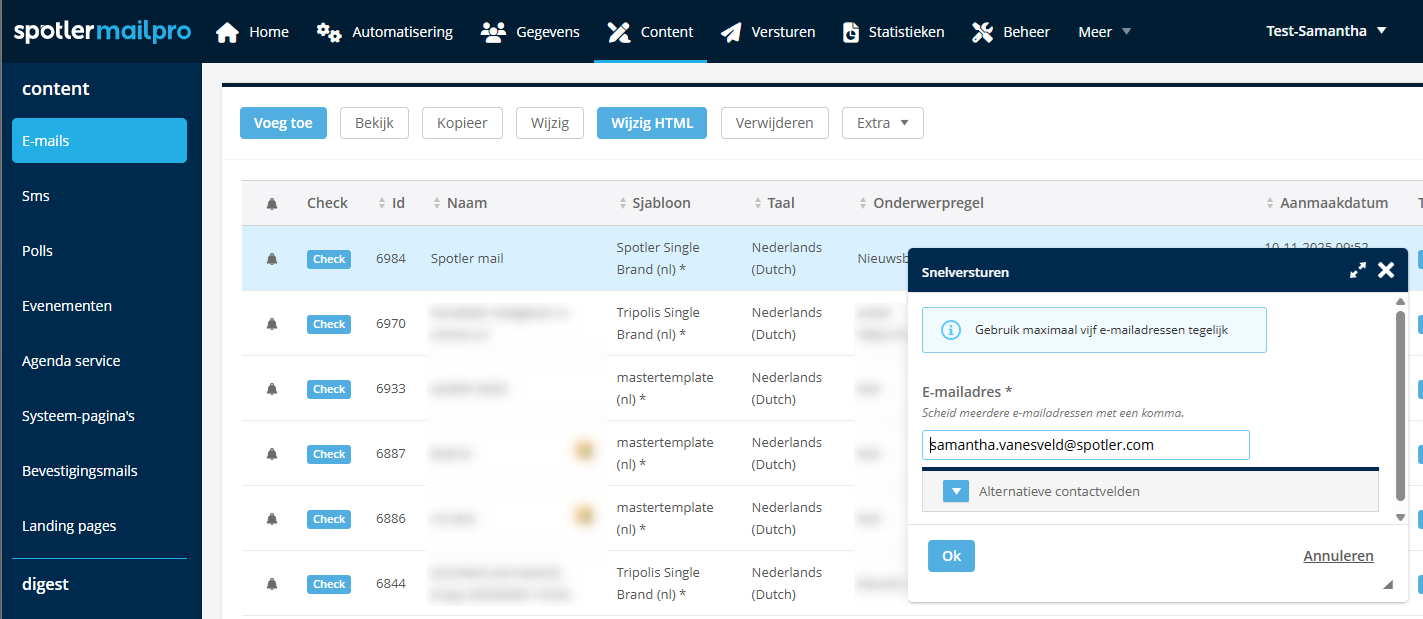Click the Check badge for id 6970
The height and width of the screenshot is (619, 1423).
point(329,324)
